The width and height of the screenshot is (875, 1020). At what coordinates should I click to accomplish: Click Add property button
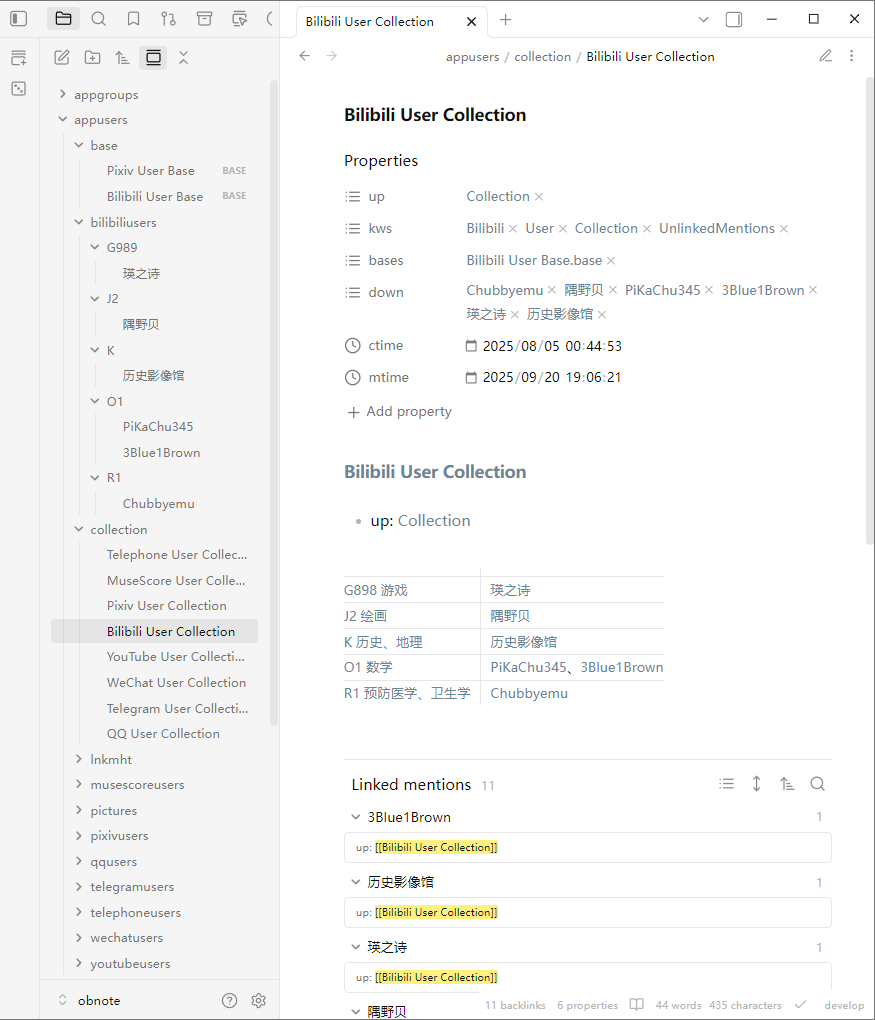click(399, 412)
